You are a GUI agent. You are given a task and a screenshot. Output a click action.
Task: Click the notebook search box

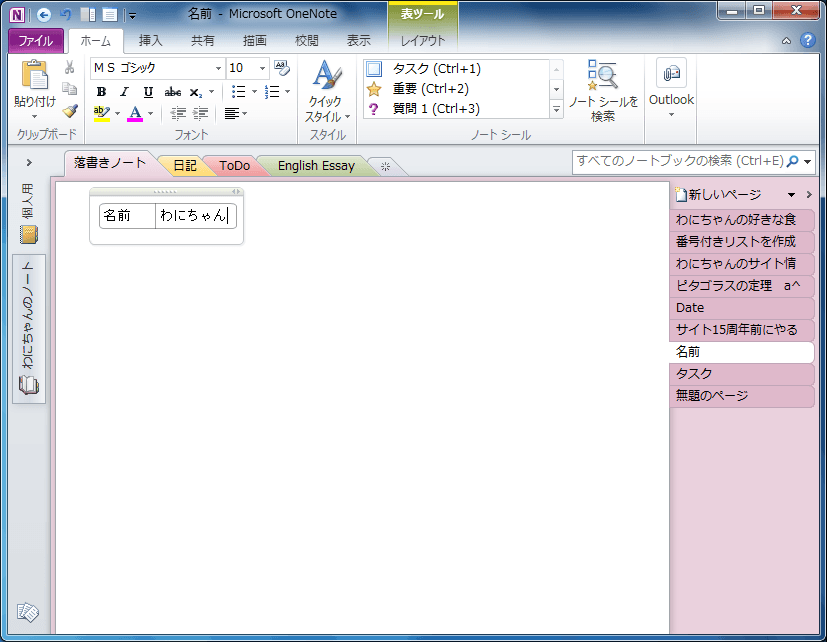pyautogui.click(x=679, y=161)
